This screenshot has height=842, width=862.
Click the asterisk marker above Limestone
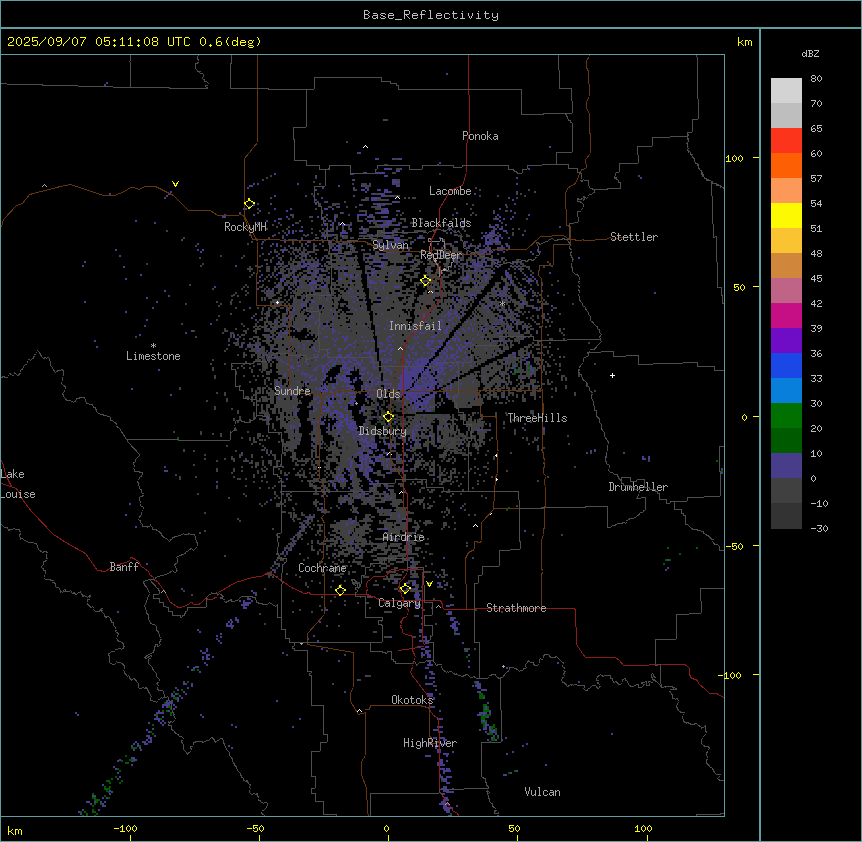pos(153,346)
